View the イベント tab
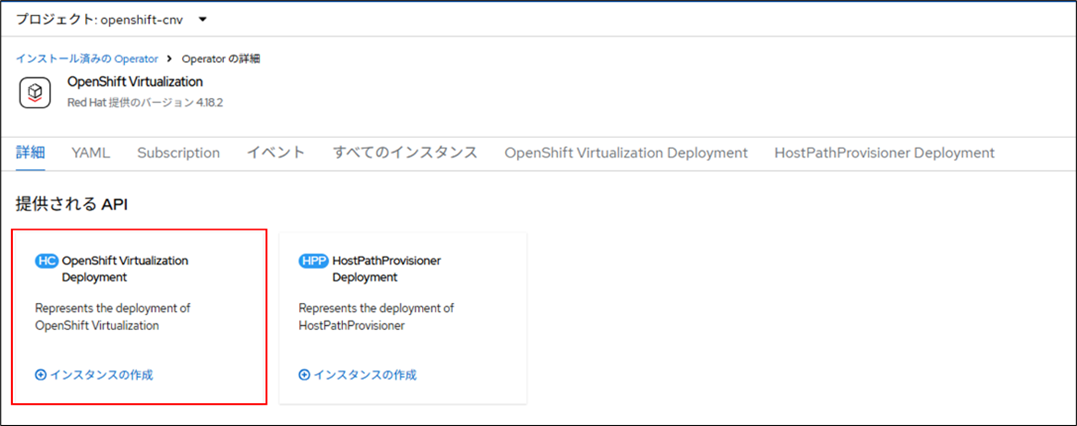 tap(276, 153)
